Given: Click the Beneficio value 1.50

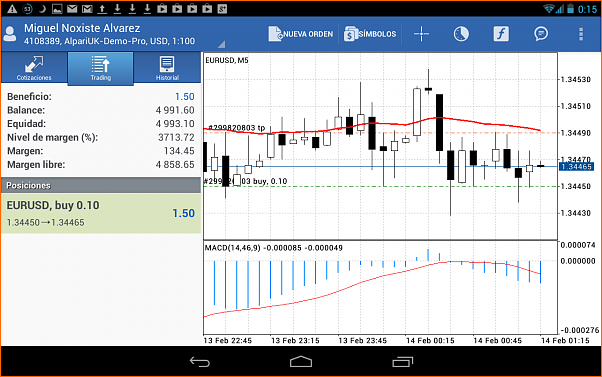Looking at the screenshot, I should (185, 97).
